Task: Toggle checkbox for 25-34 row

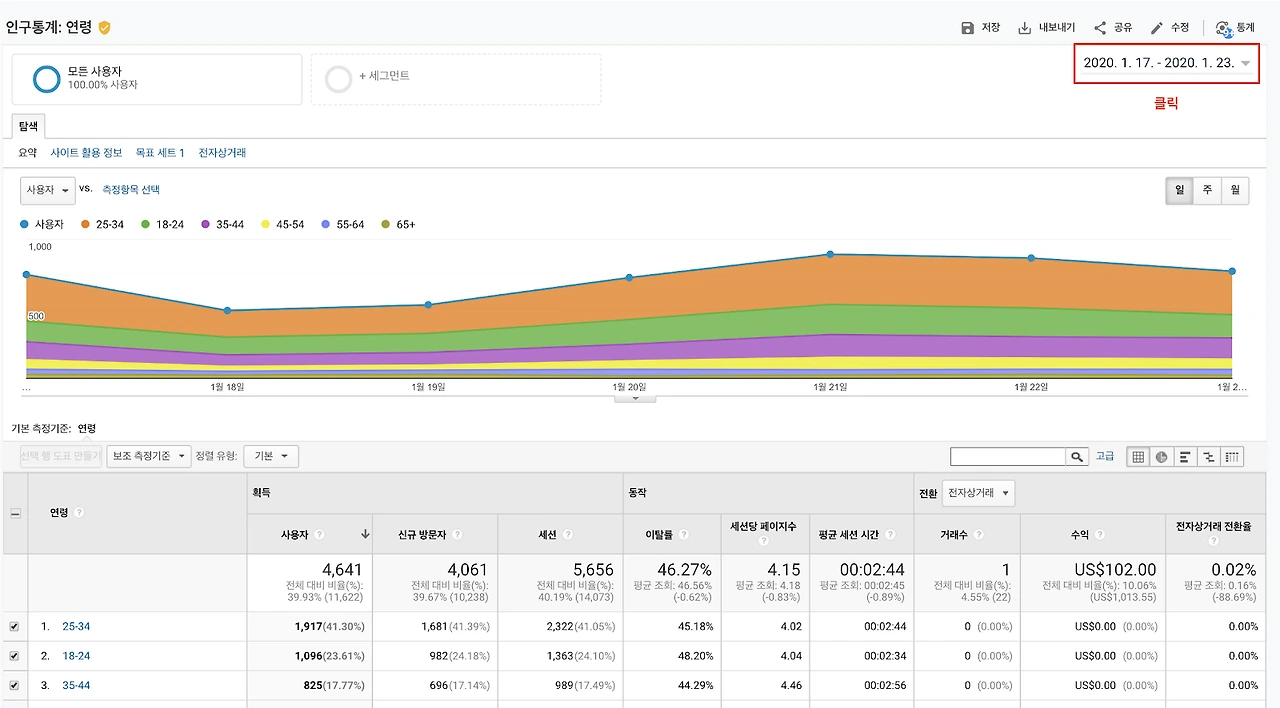Action: click(x=14, y=627)
